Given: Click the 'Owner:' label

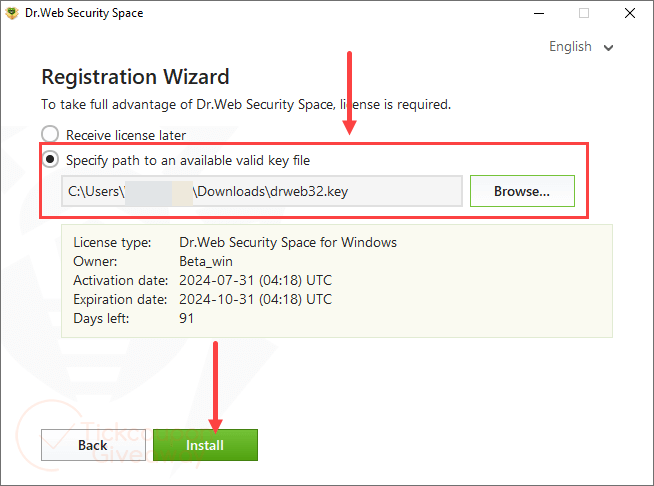Looking at the screenshot, I should [95, 262].
